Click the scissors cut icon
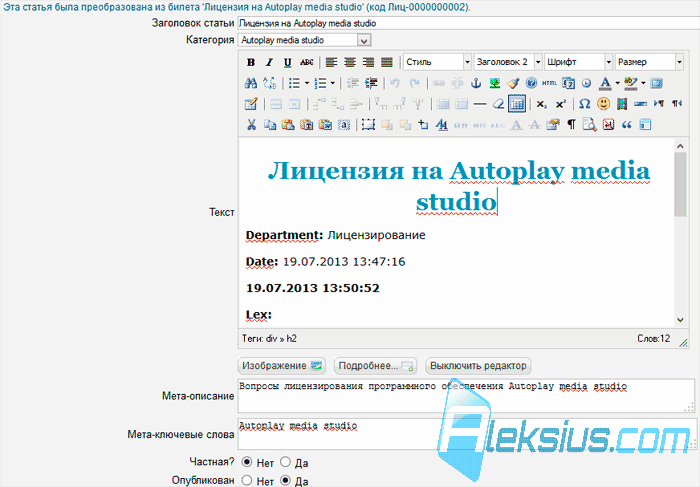Image resolution: width=700 pixels, height=487 pixels. (x=251, y=125)
